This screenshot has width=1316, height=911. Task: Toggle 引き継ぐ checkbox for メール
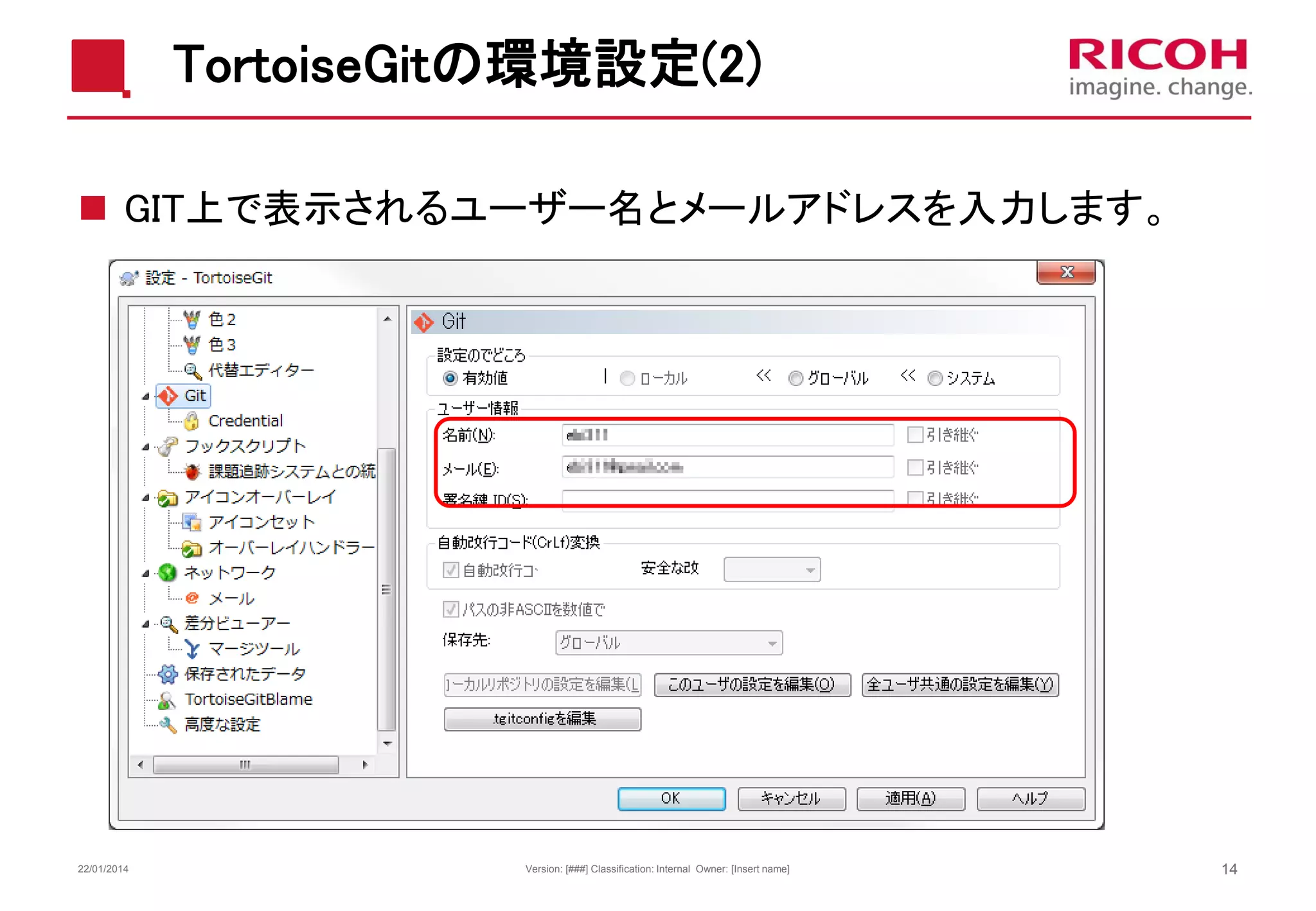pyautogui.click(x=915, y=468)
